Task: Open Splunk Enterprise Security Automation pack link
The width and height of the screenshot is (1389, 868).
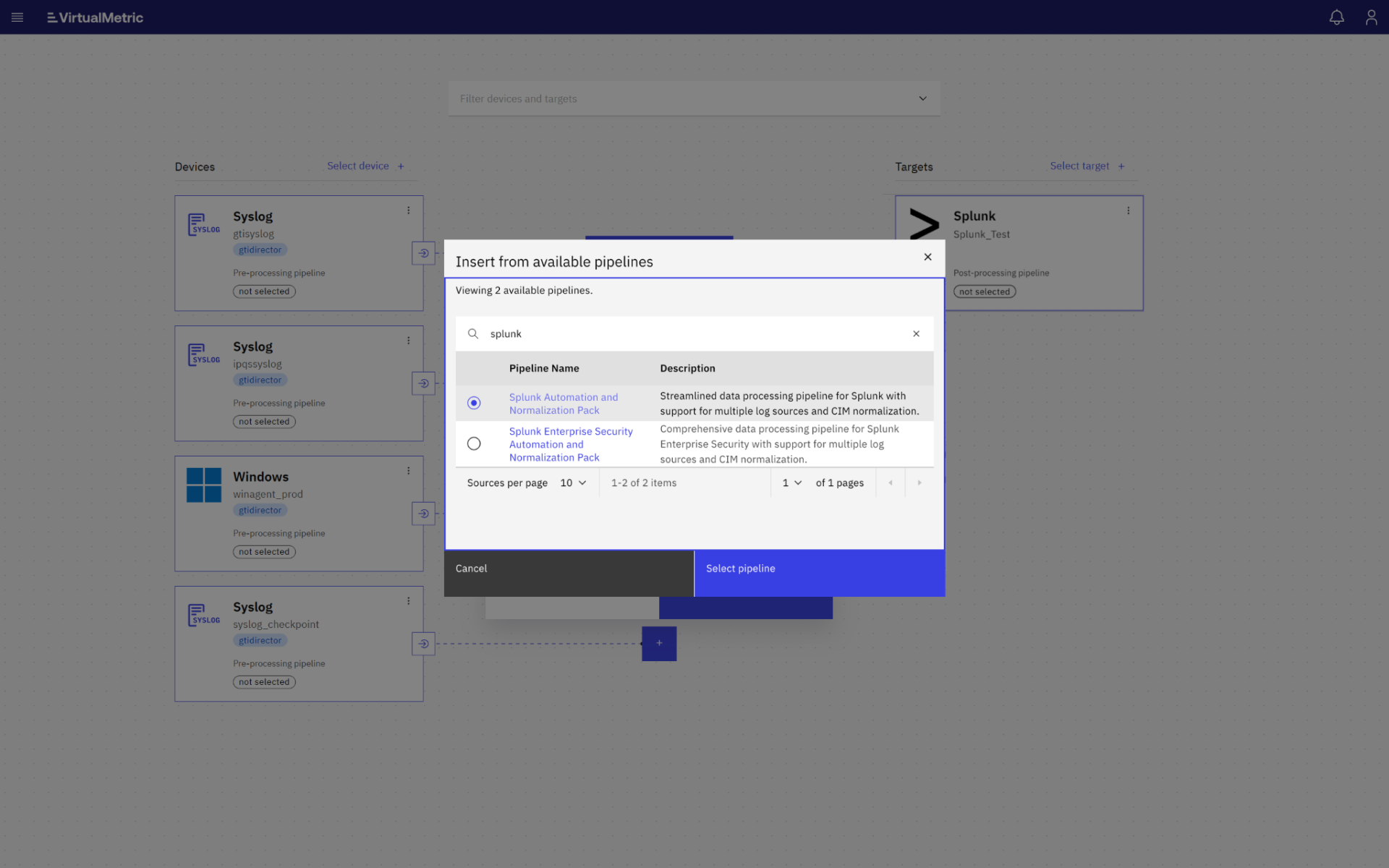Action: (571, 444)
